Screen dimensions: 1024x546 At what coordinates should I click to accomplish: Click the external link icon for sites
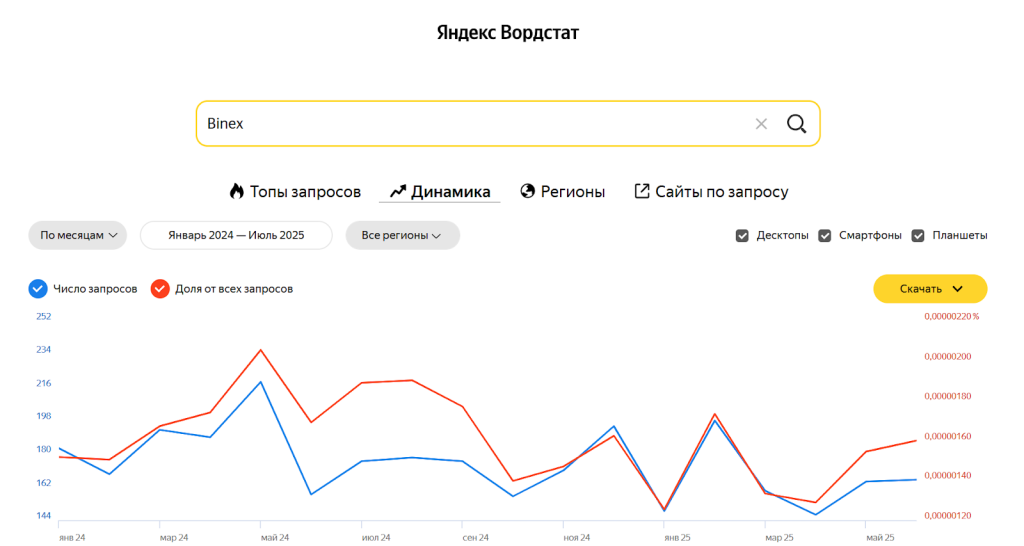642,191
